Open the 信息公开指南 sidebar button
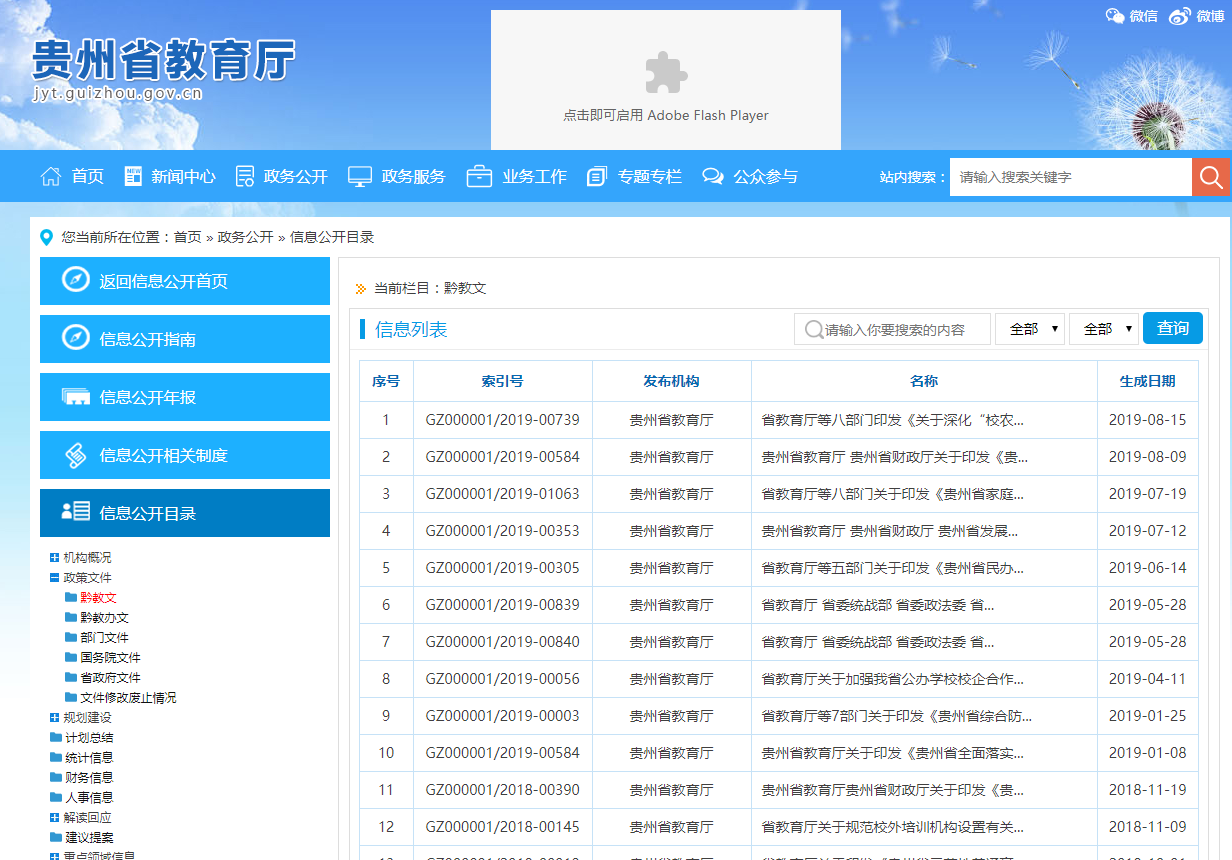Viewport: 1232px width, 860px height. tap(185, 340)
